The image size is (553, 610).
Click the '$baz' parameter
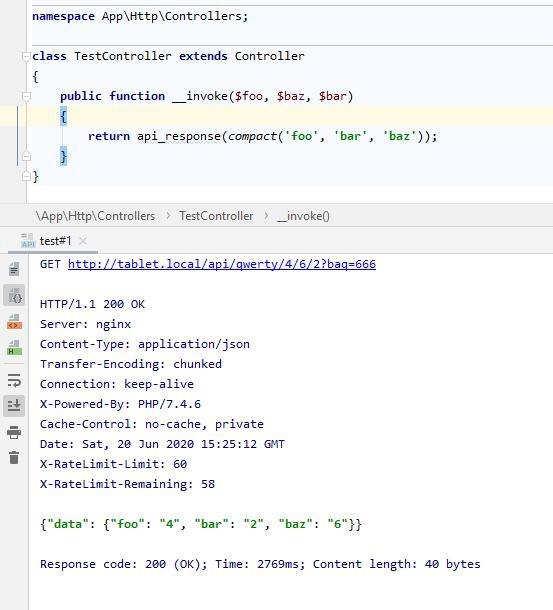[x=290, y=96]
